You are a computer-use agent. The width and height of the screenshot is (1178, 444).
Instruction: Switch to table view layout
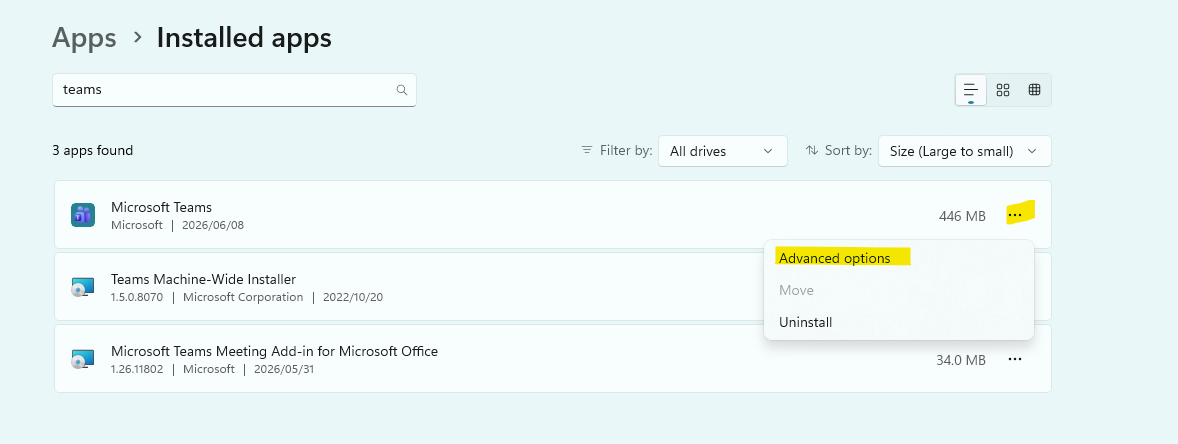(1034, 90)
